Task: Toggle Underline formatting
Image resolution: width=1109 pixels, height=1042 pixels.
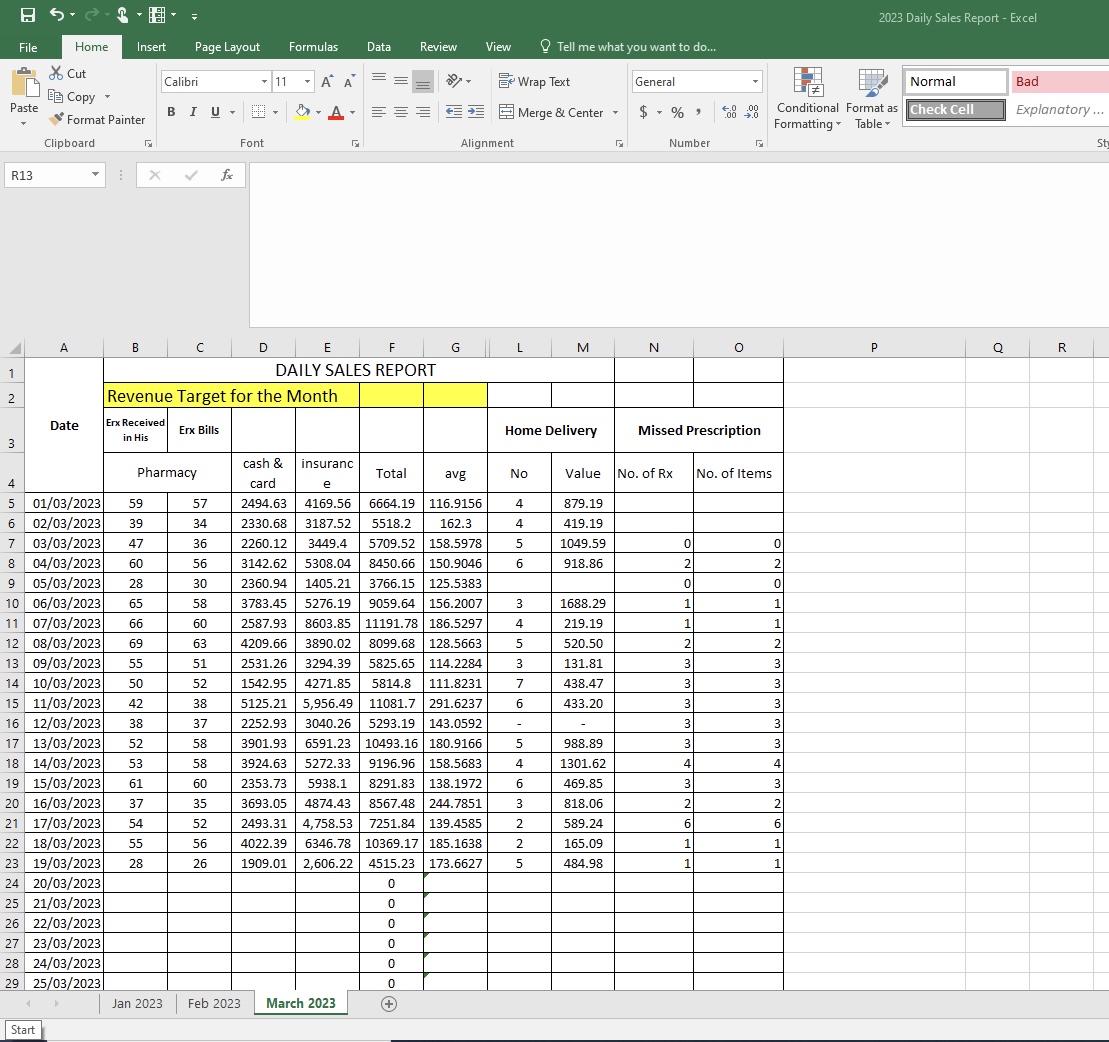Action: point(215,112)
